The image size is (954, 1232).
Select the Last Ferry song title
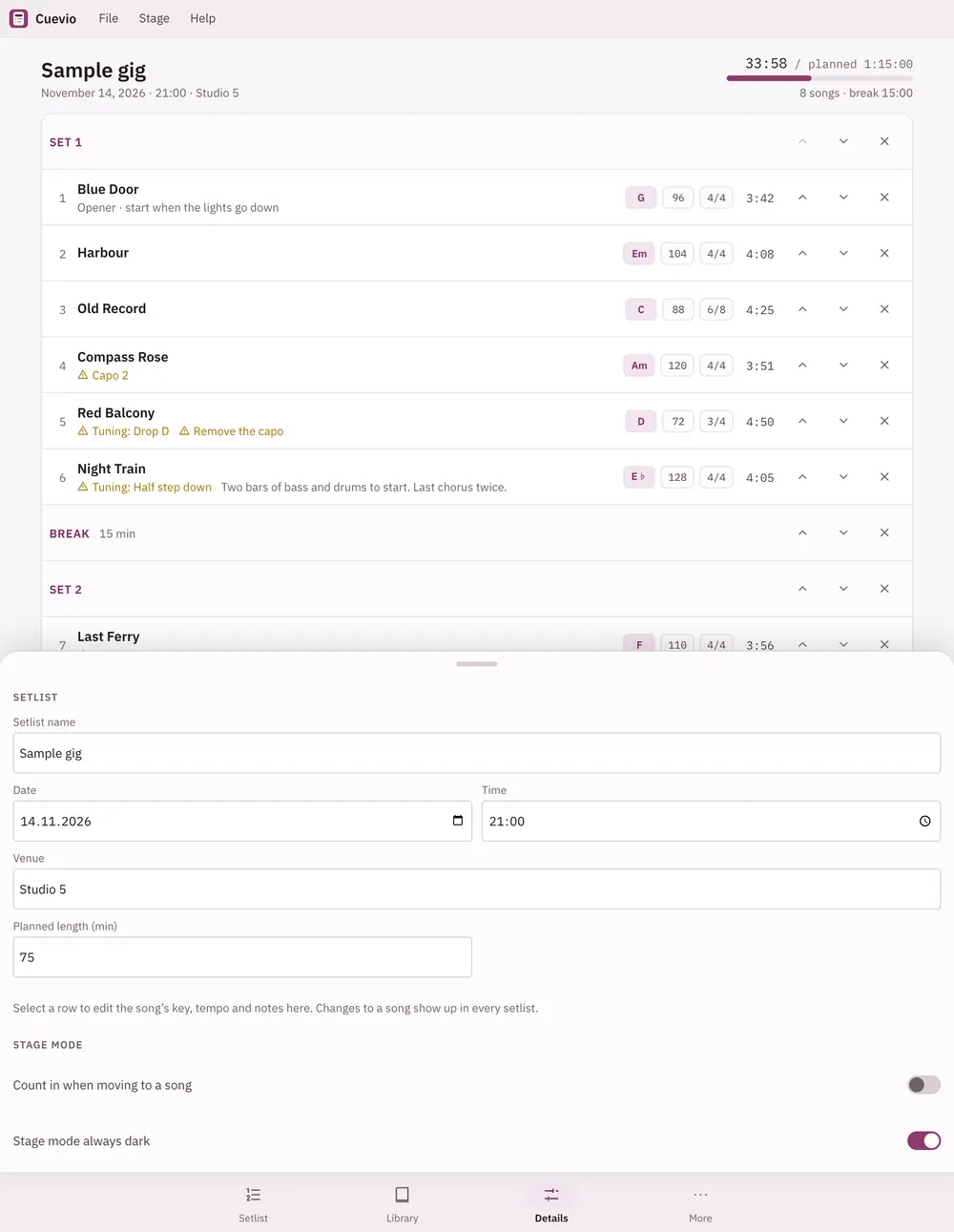[109, 637]
